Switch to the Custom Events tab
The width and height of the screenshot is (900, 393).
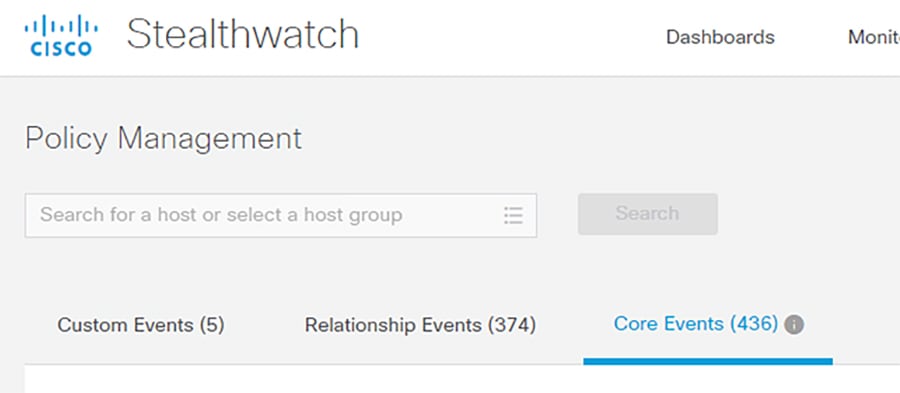pos(141,325)
